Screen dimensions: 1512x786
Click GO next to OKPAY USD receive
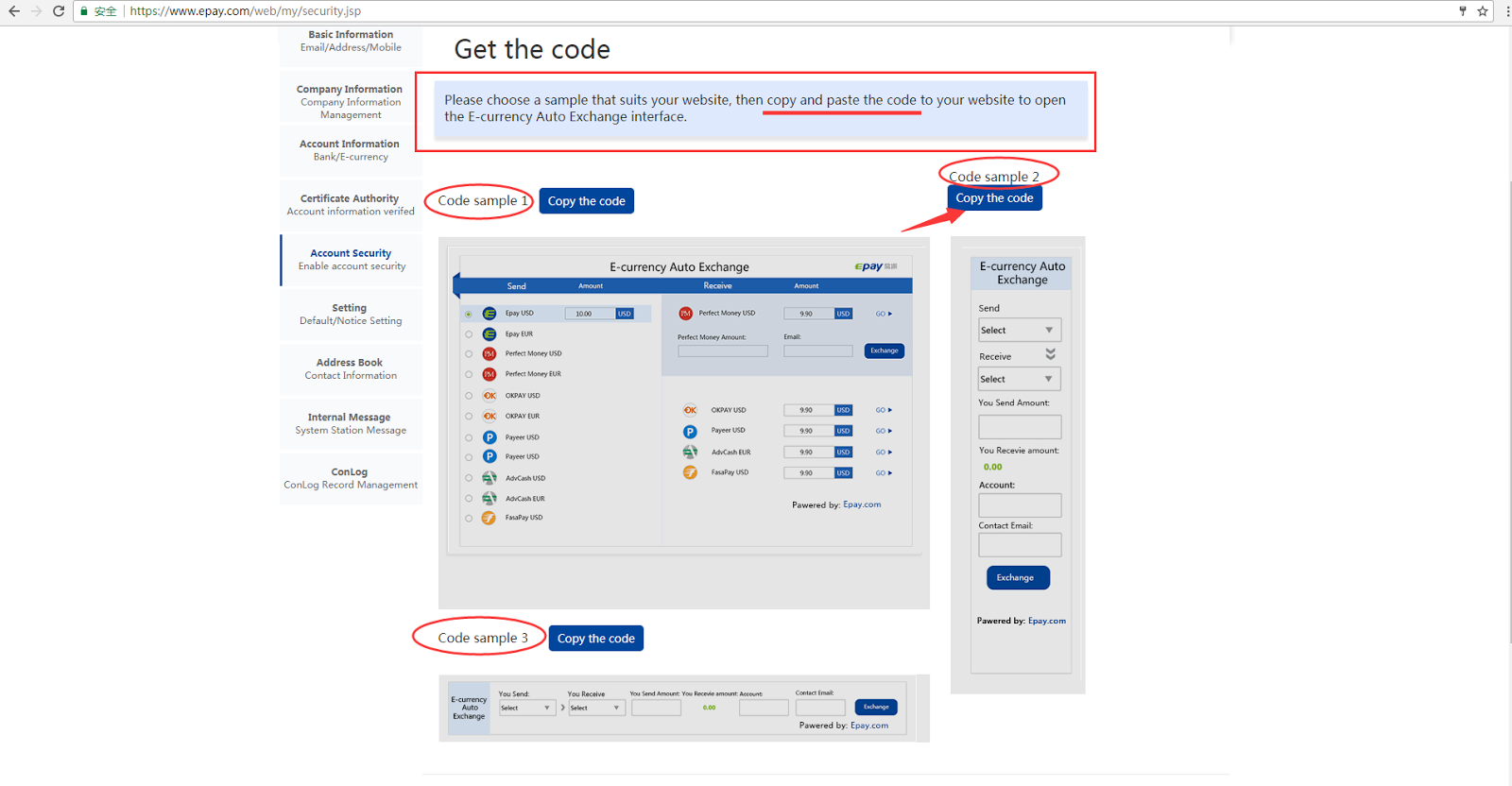click(884, 410)
